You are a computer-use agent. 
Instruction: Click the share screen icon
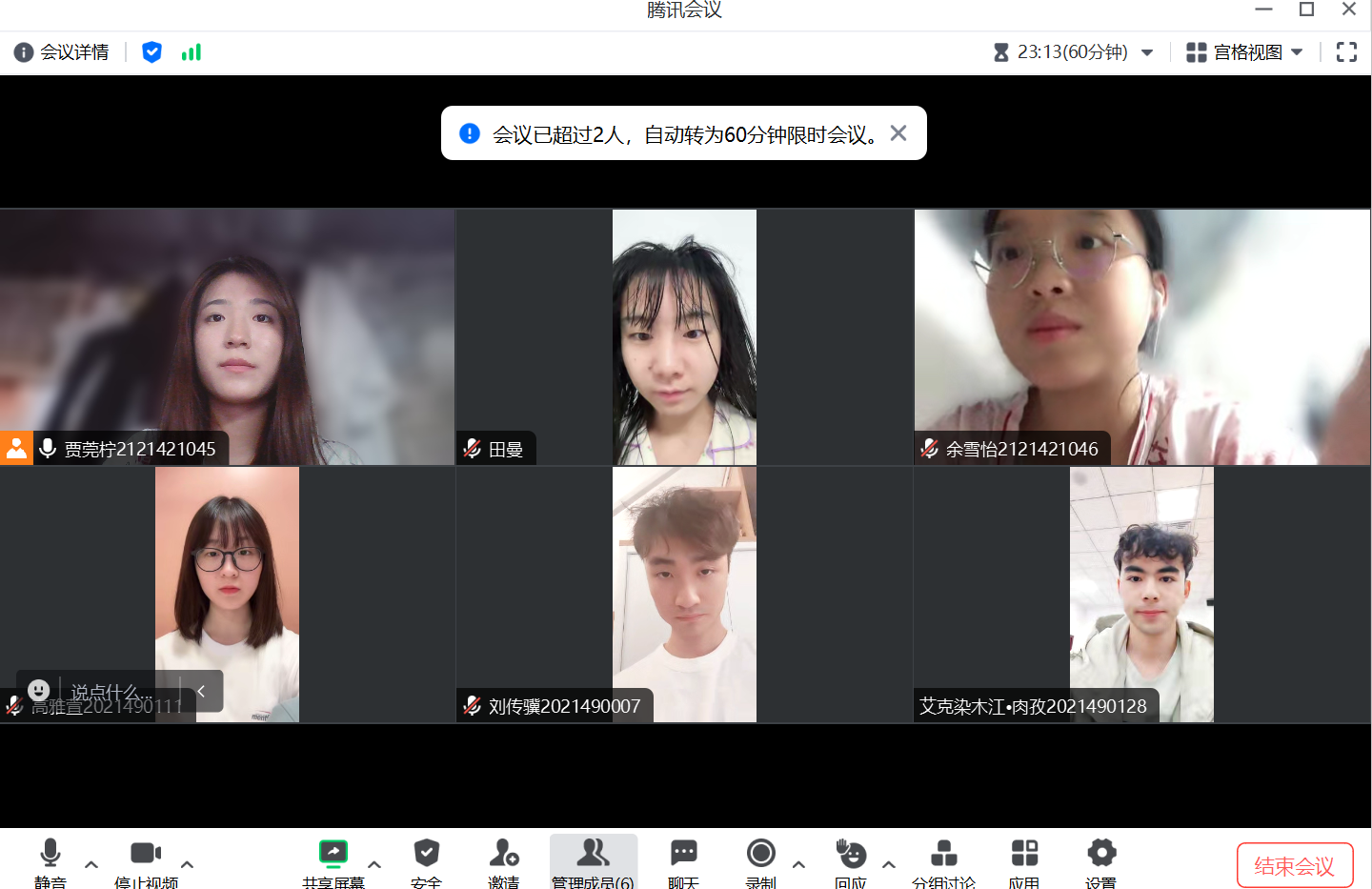coord(333,854)
